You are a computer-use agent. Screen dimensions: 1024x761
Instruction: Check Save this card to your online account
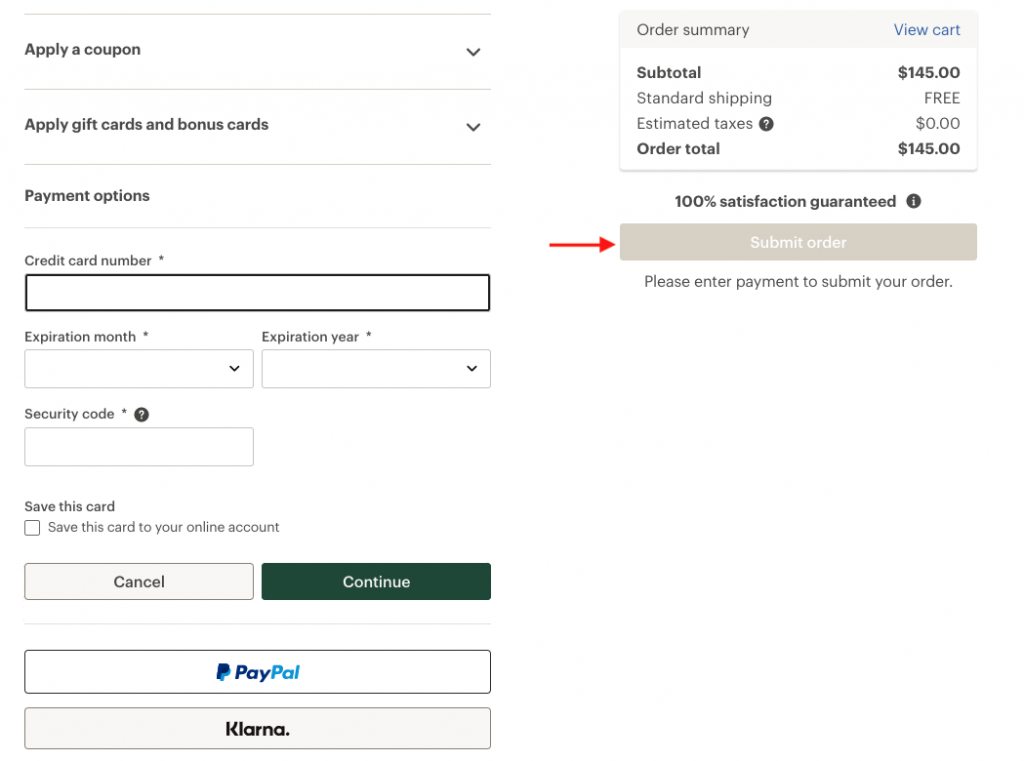[33, 528]
